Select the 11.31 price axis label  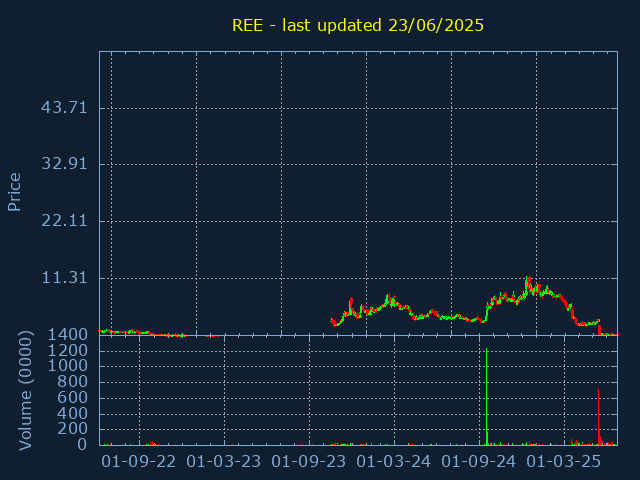pos(64,278)
